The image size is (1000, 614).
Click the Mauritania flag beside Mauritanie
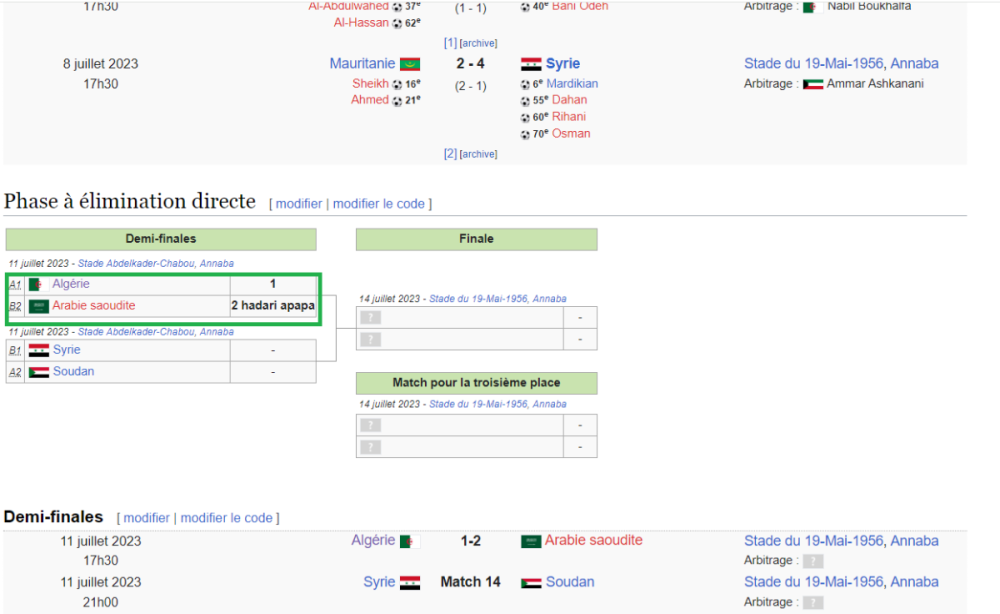coord(410,64)
